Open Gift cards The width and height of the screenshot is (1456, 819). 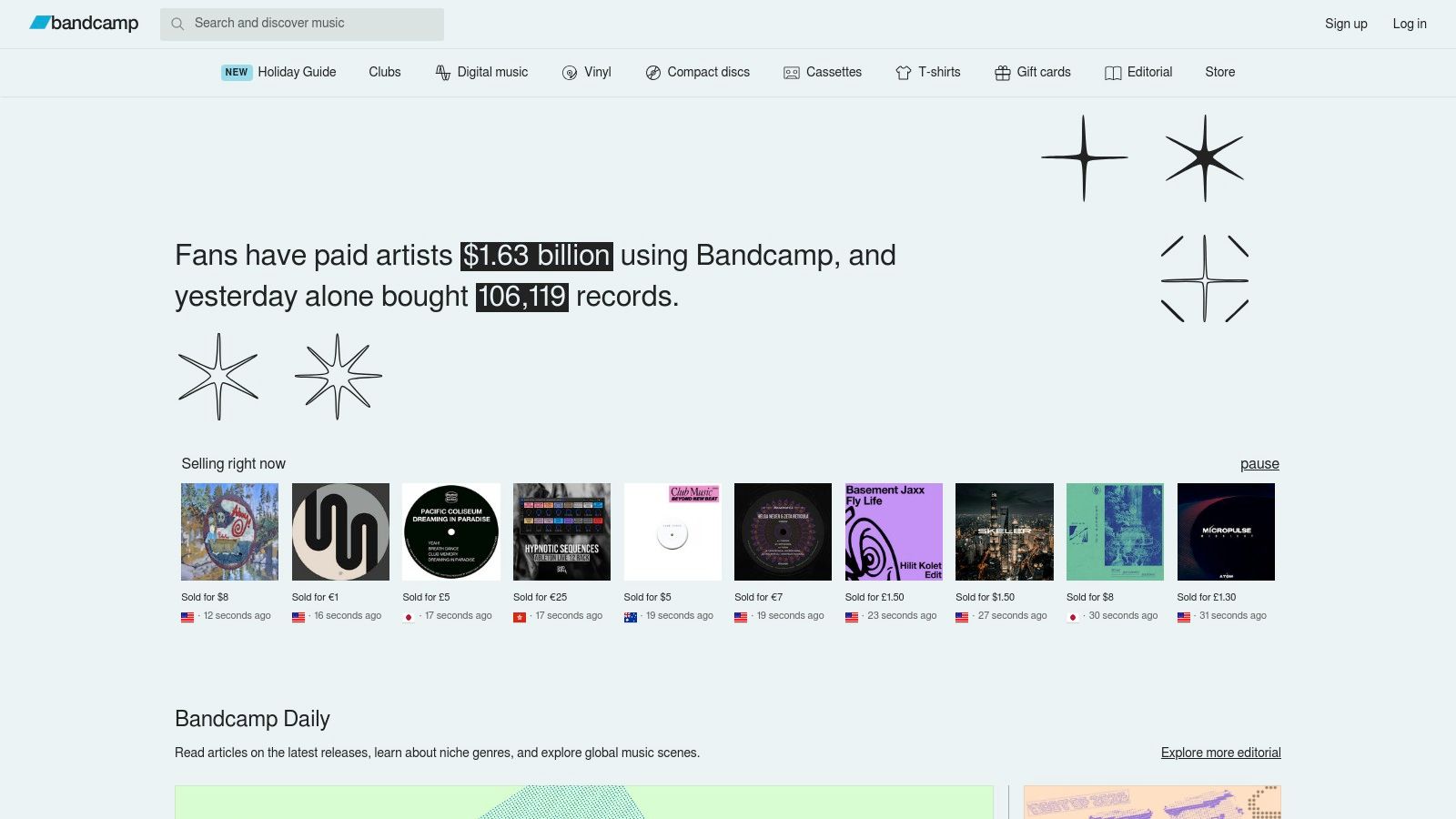tap(1044, 72)
